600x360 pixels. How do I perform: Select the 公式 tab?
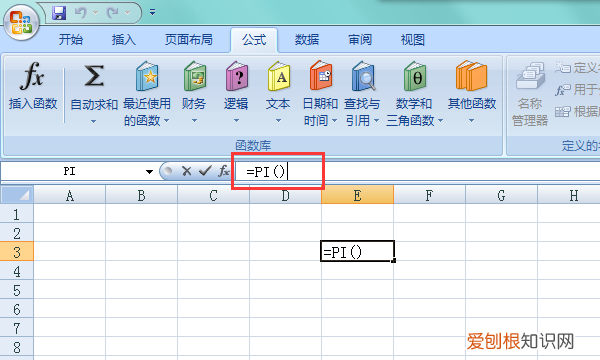(254, 39)
